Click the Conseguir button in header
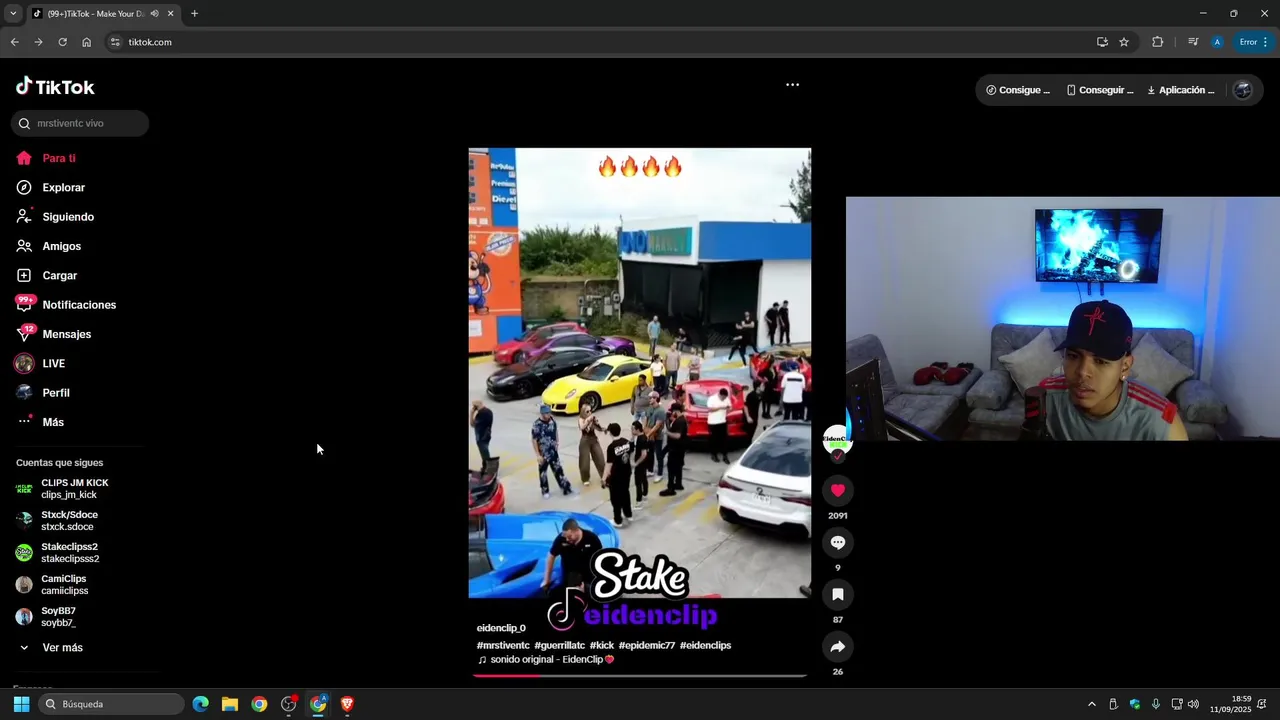1280x720 pixels. (1100, 90)
